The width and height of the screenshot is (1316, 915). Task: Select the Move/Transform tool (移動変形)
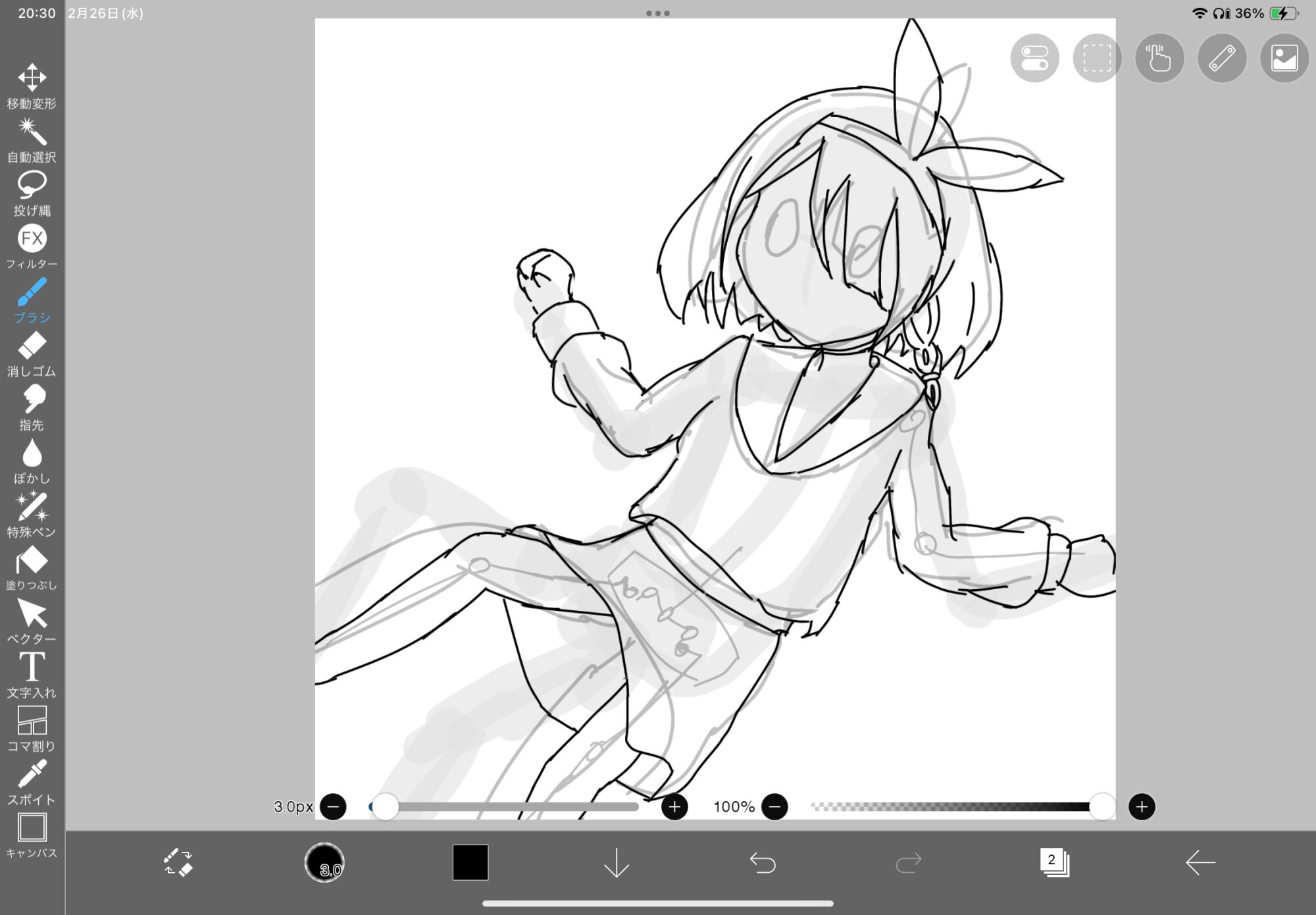[x=32, y=86]
